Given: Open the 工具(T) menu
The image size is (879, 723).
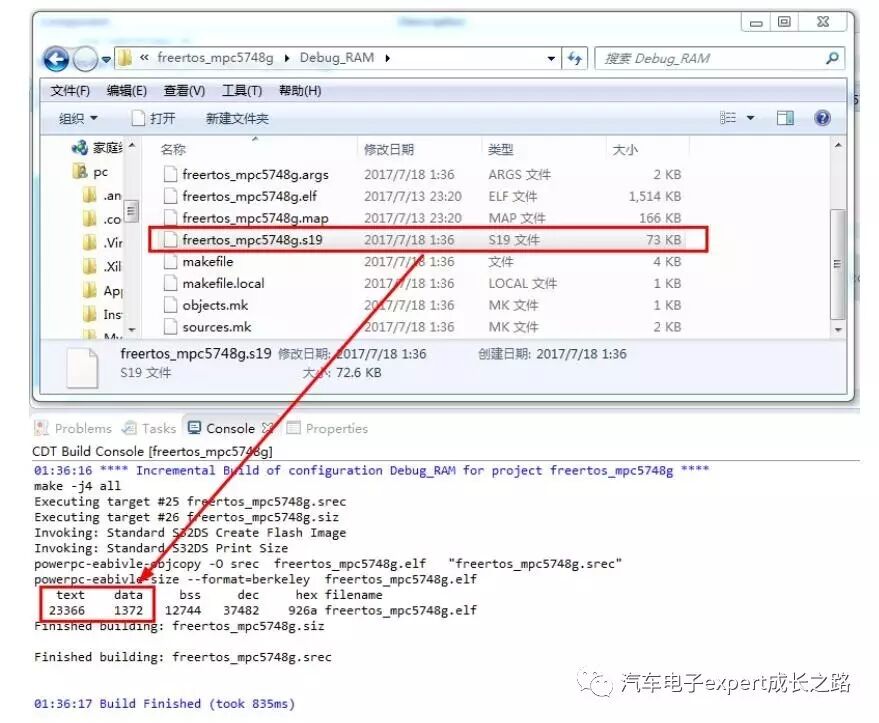Looking at the screenshot, I should click(242, 90).
